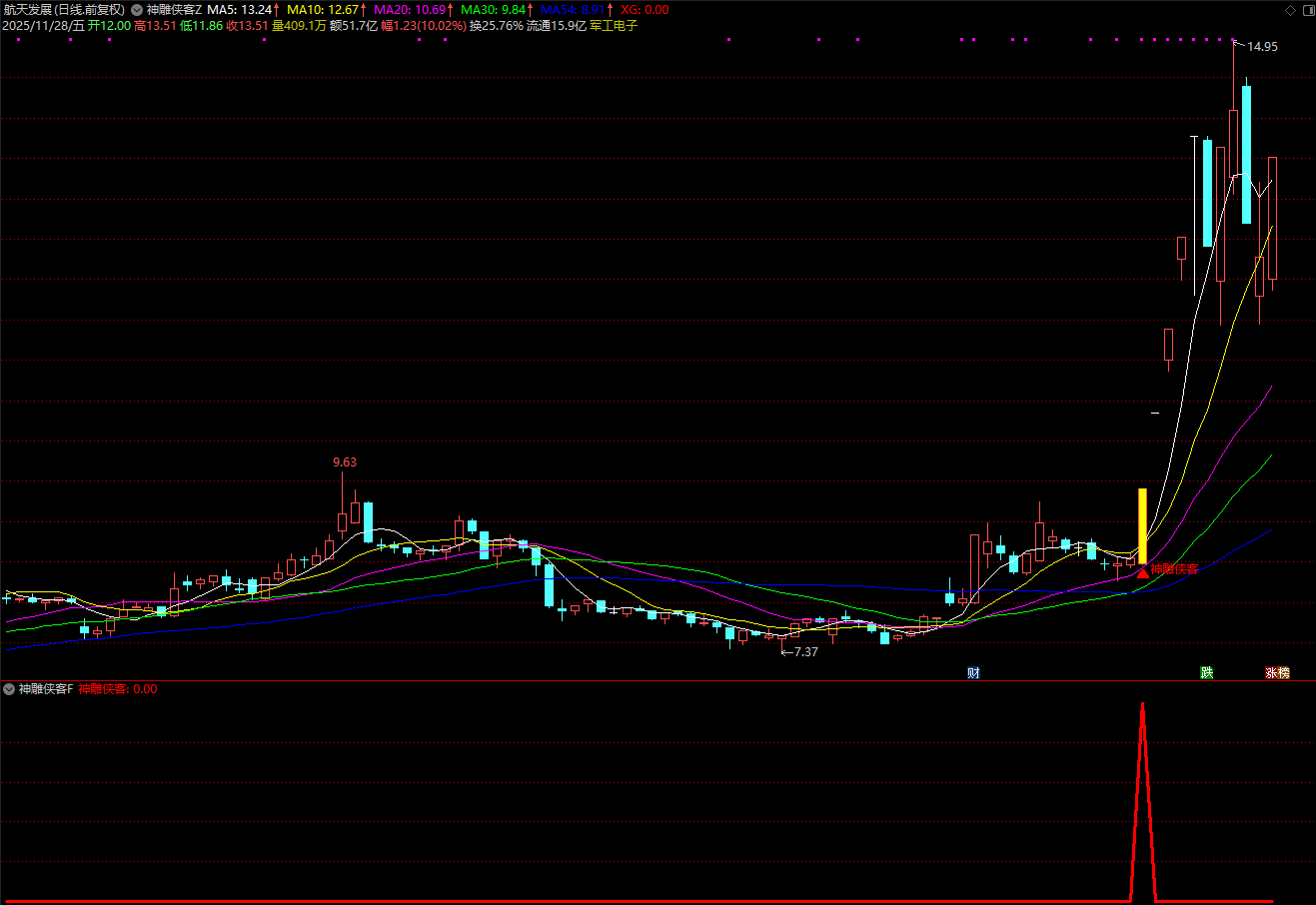Screen dimensions: 1316x905
Task: Click the diamond icon at top right
Action: (1288, 10)
